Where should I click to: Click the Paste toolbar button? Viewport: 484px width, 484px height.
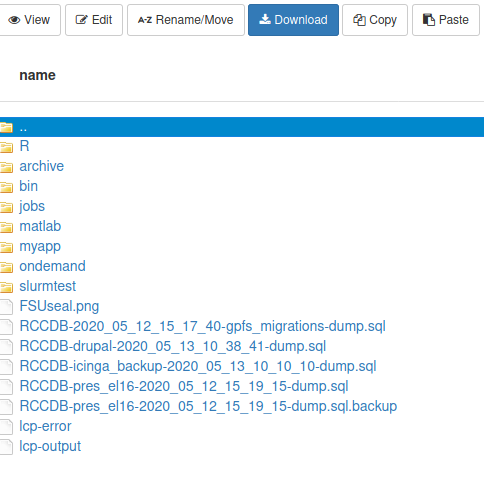[446, 20]
